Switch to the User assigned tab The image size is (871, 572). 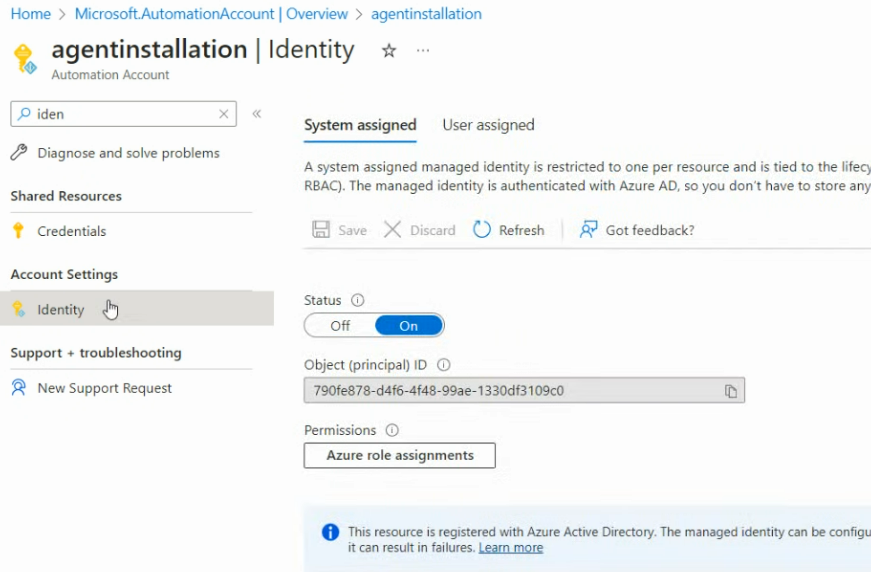[488, 125]
